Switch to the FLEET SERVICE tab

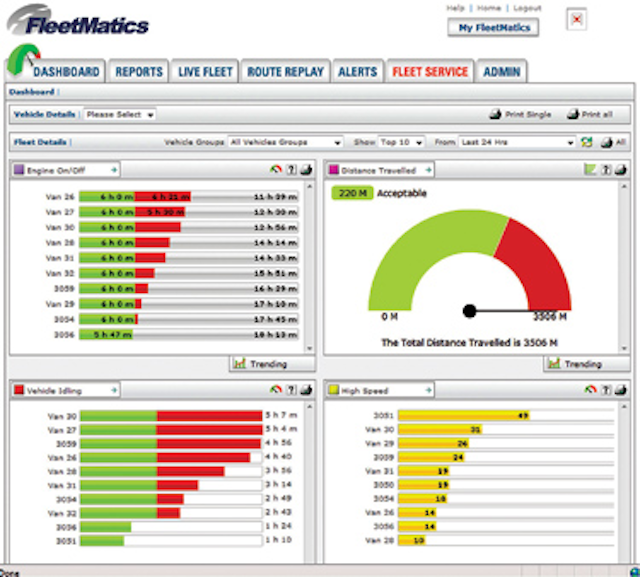[430, 72]
